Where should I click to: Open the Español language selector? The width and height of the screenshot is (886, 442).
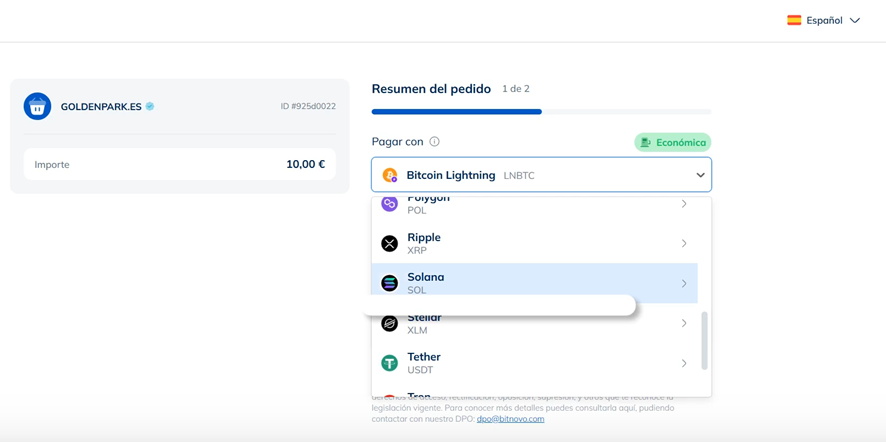tap(823, 20)
